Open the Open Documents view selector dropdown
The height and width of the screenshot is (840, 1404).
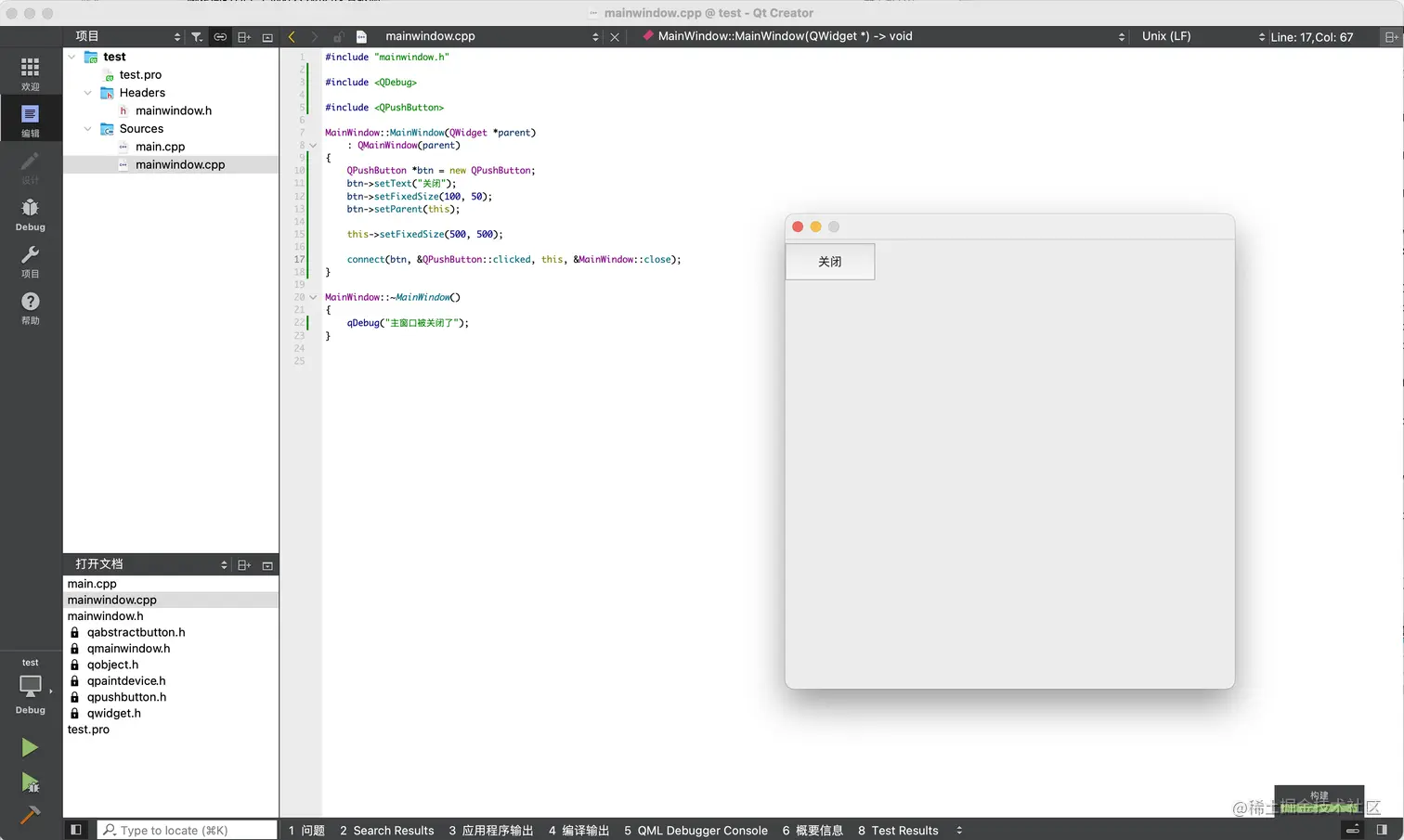tap(150, 564)
